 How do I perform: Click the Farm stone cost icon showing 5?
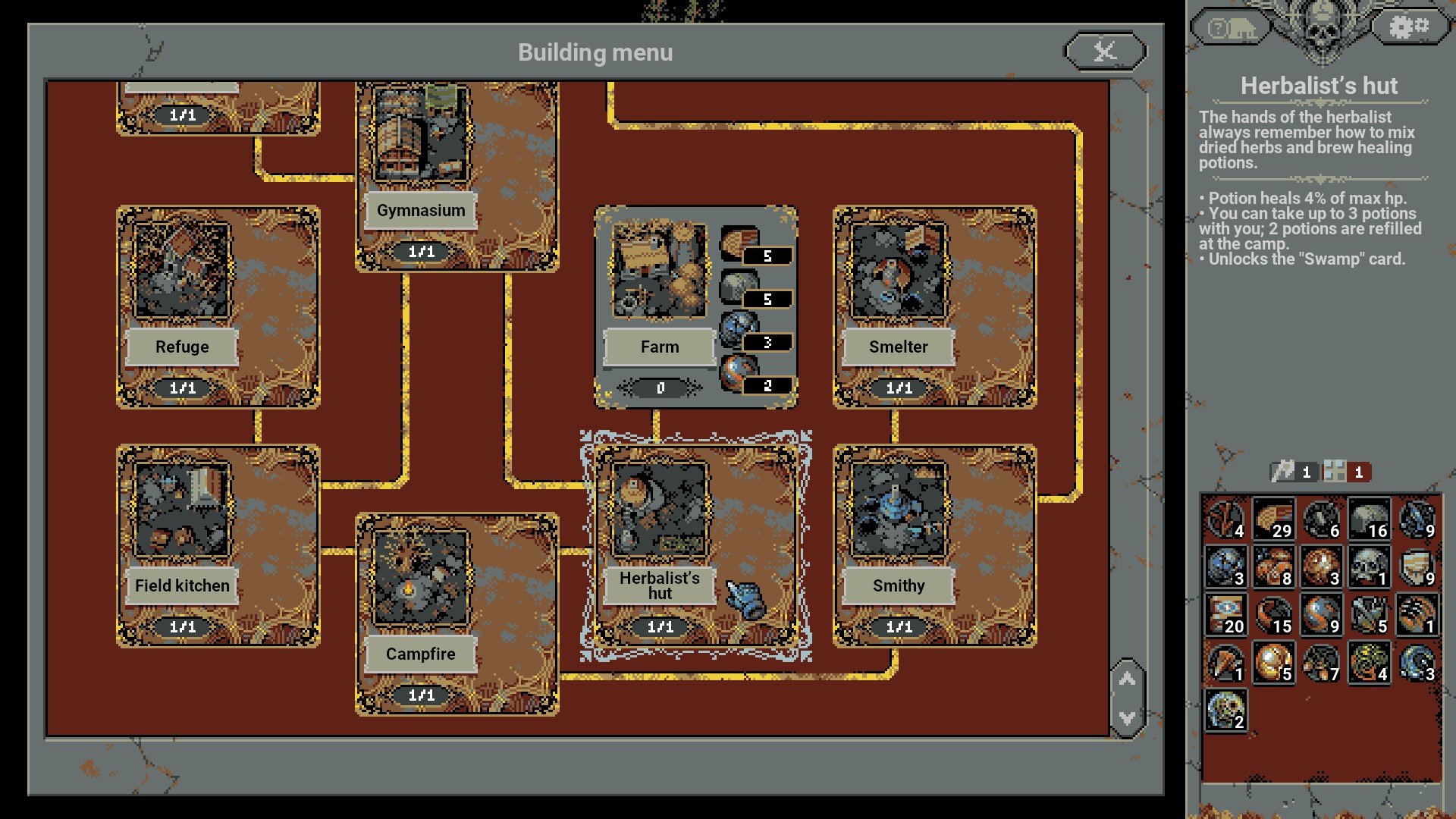point(755,290)
